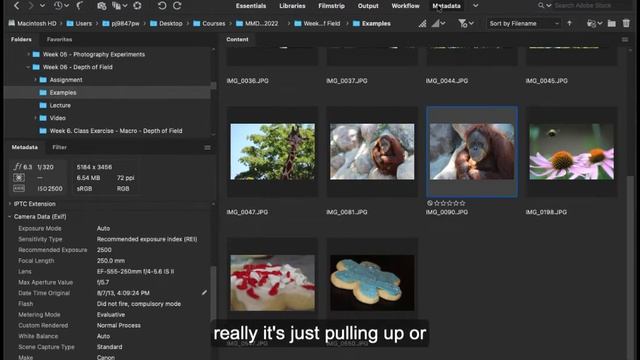640x360 pixels.
Task: Navigate to pj9847pw in the path bar
Action: (121, 23)
